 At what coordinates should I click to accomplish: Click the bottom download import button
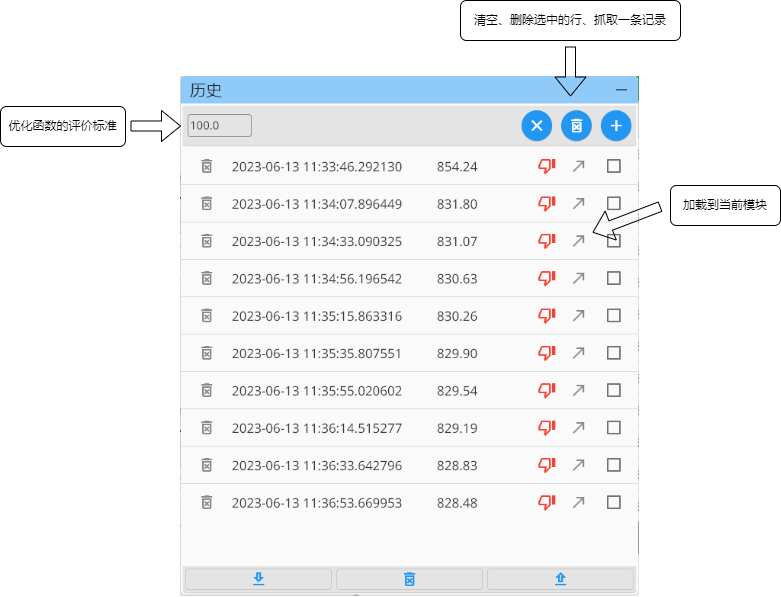click(258, 579)
